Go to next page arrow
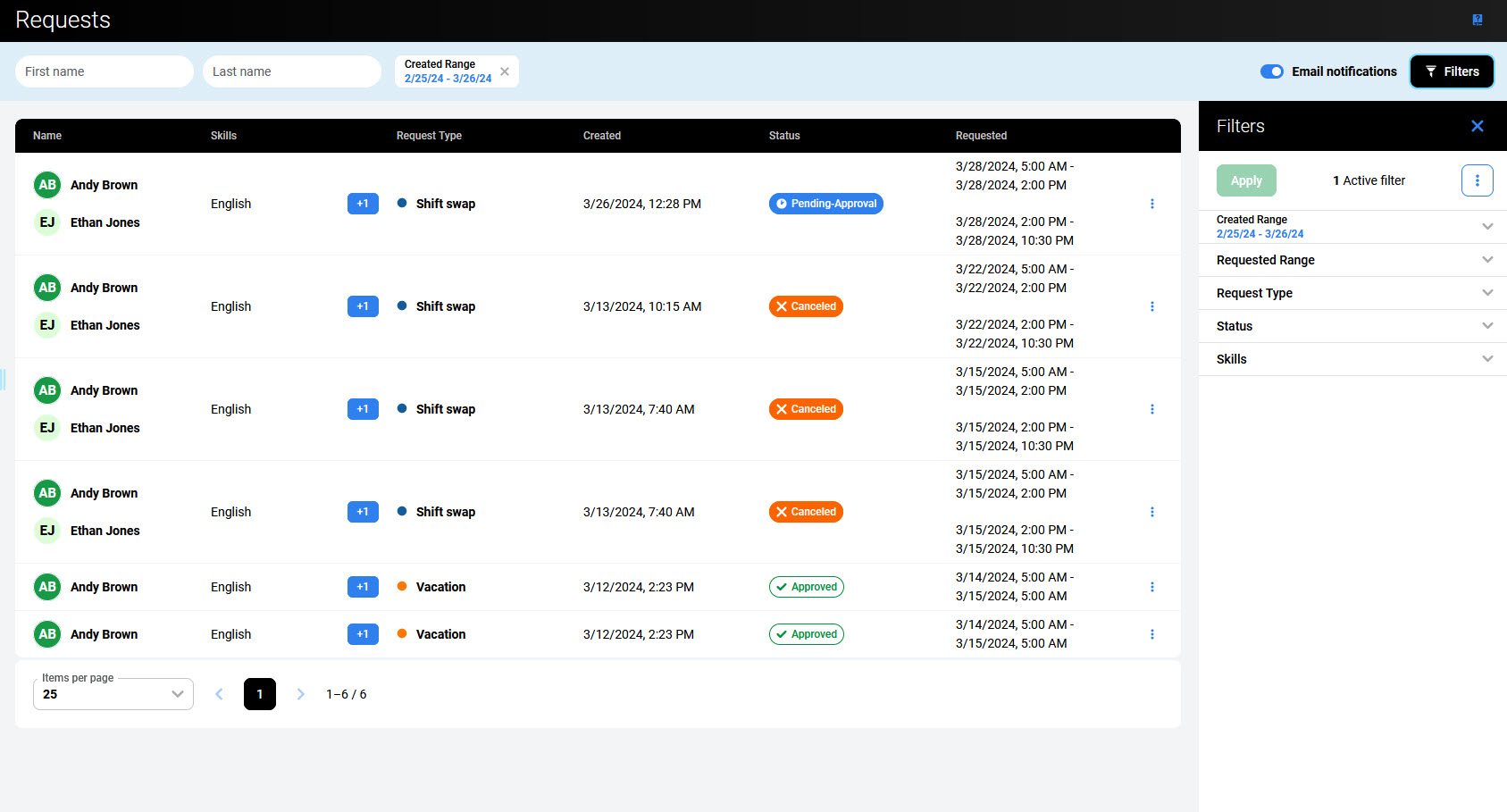 [x=301, y=694]
